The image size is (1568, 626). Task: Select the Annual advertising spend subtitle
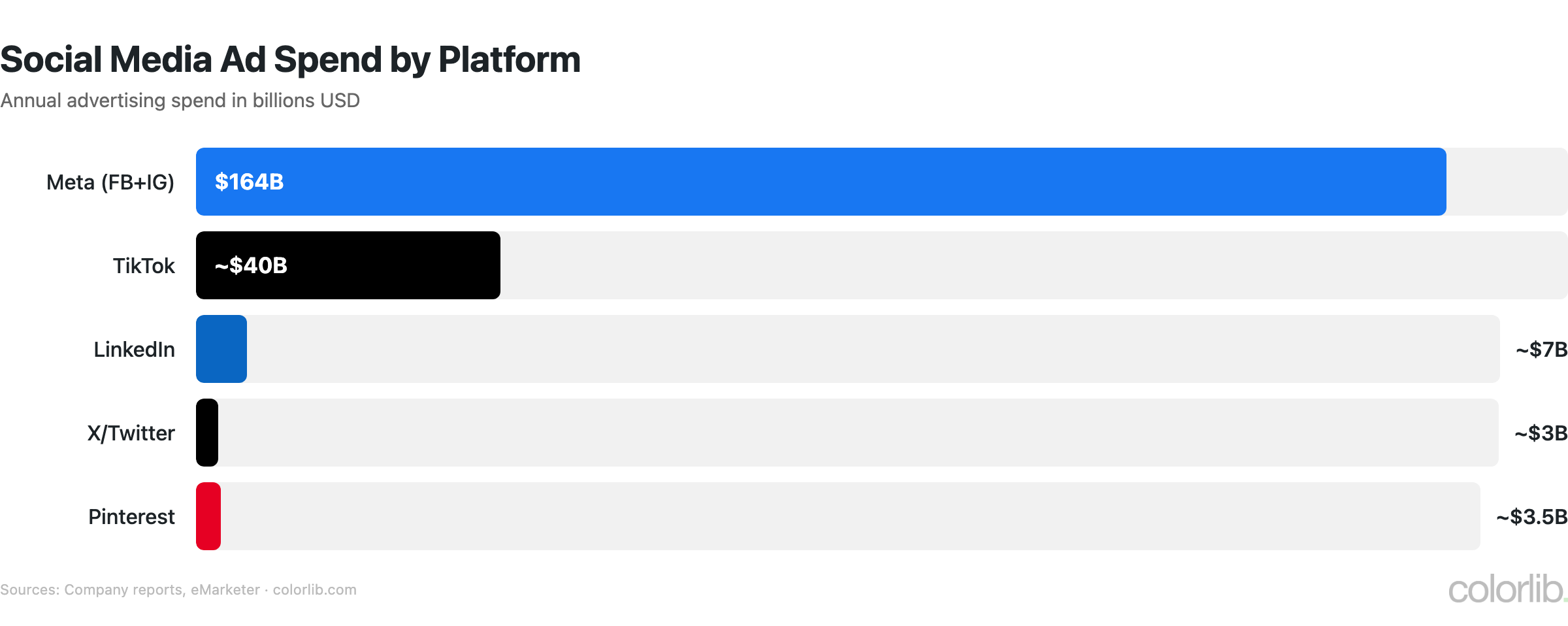click(180, 101)
